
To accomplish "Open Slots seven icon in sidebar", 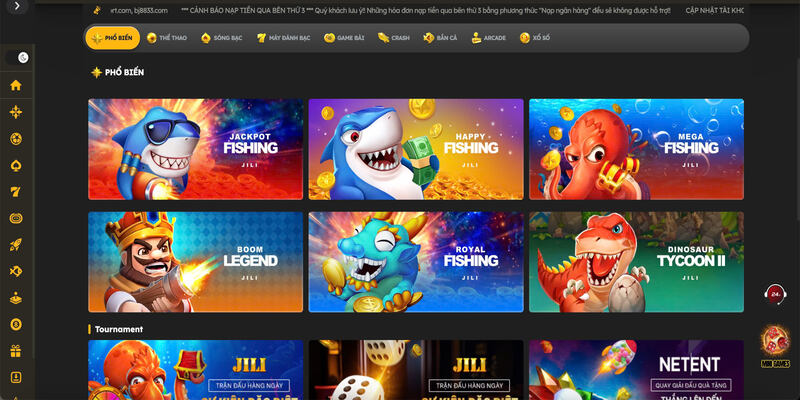I will (x=16, y=192).
